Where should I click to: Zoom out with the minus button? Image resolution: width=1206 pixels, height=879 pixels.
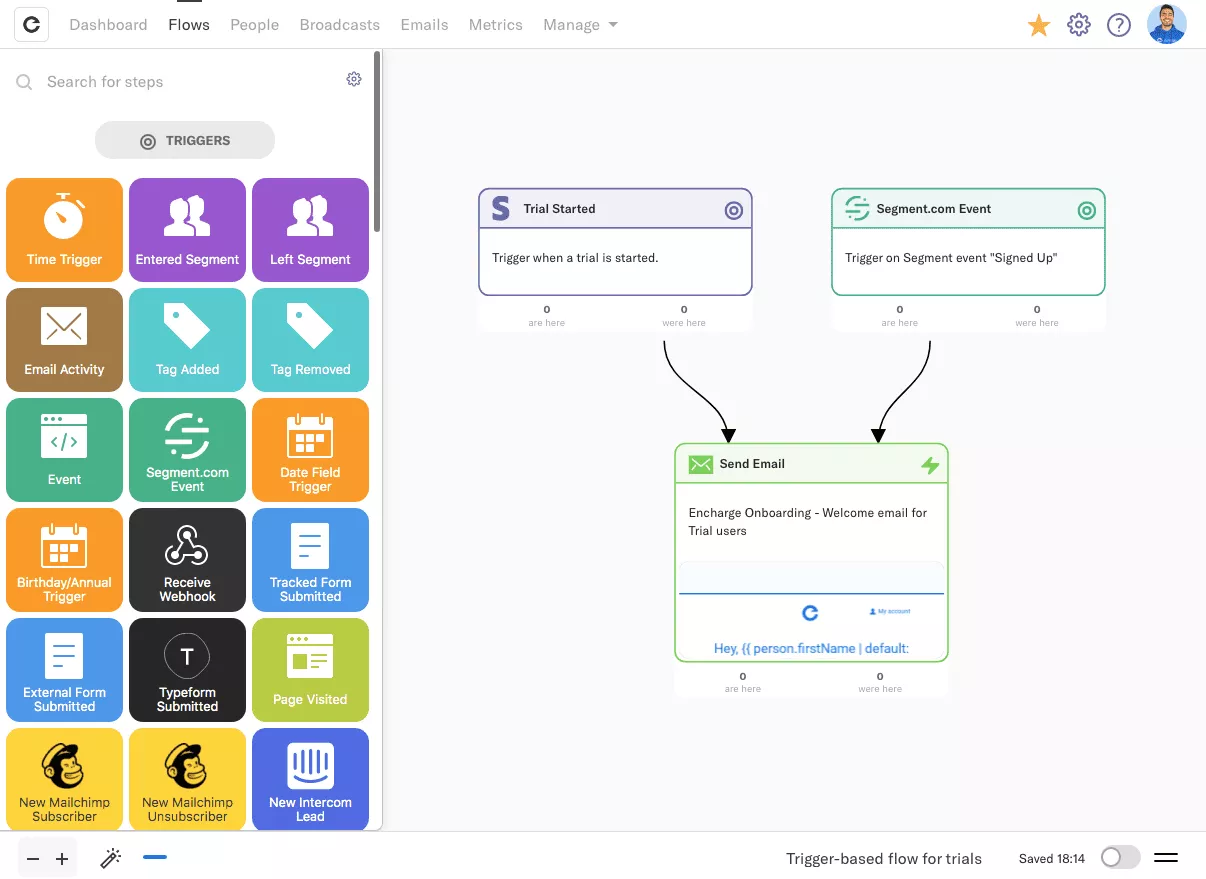tap(34, 859)
